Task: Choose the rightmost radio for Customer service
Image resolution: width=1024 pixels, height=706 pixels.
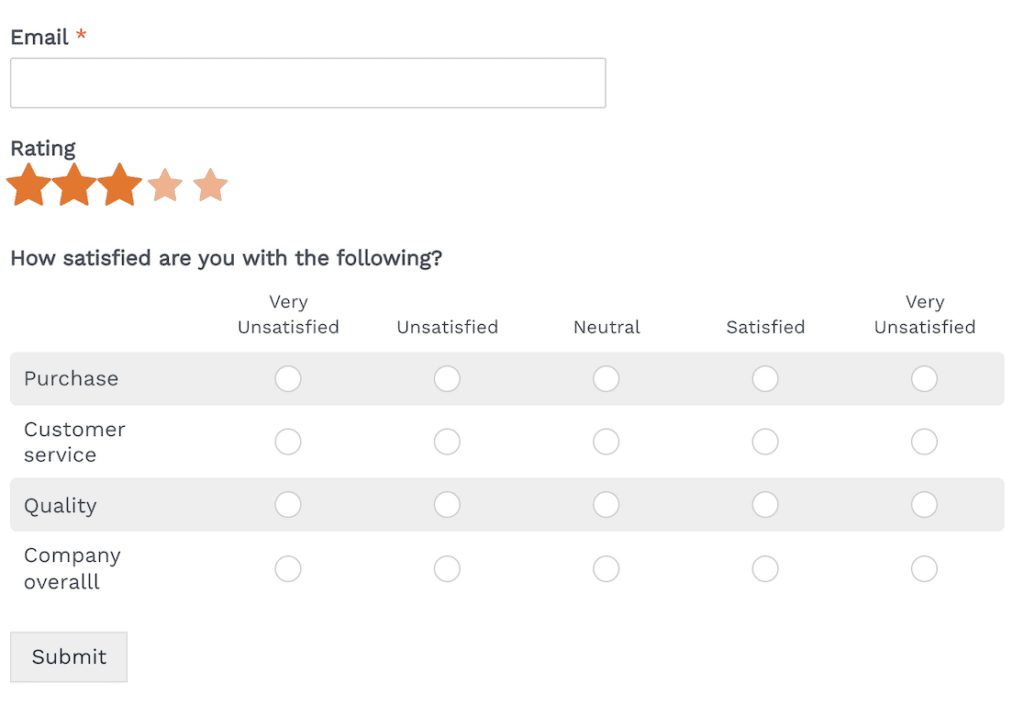Action: 924,442
